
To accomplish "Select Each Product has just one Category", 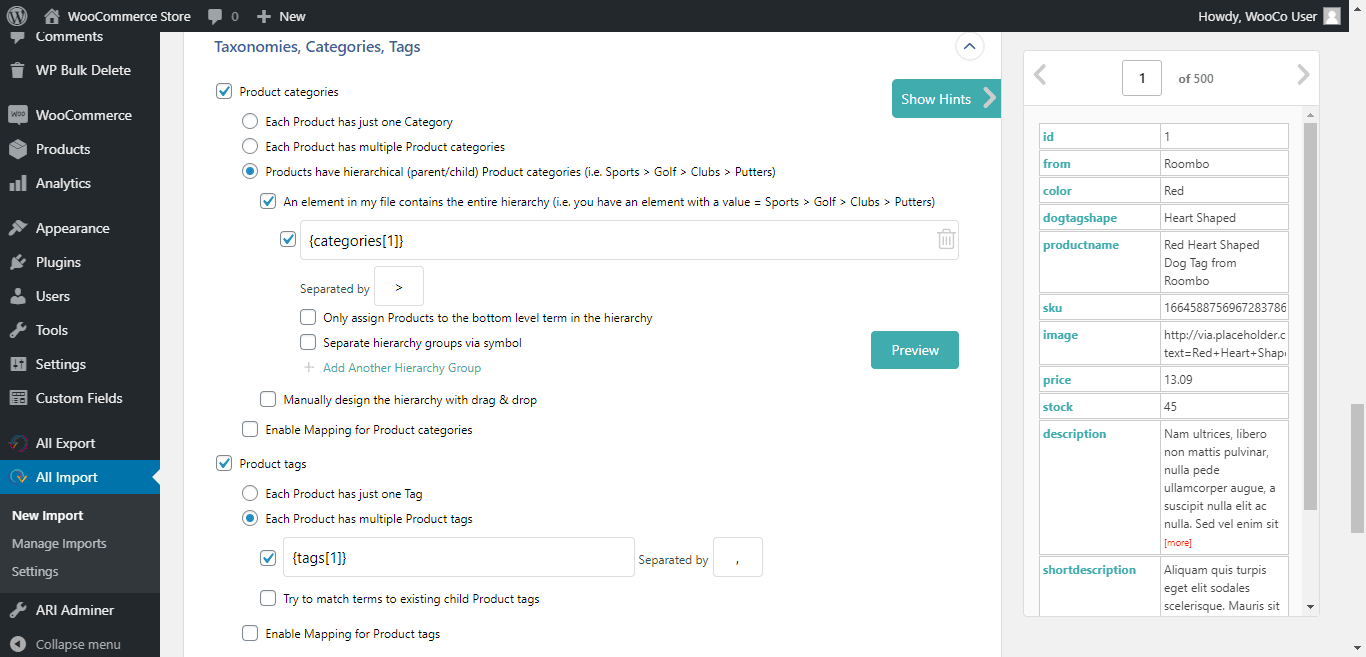I will [250, 121].
